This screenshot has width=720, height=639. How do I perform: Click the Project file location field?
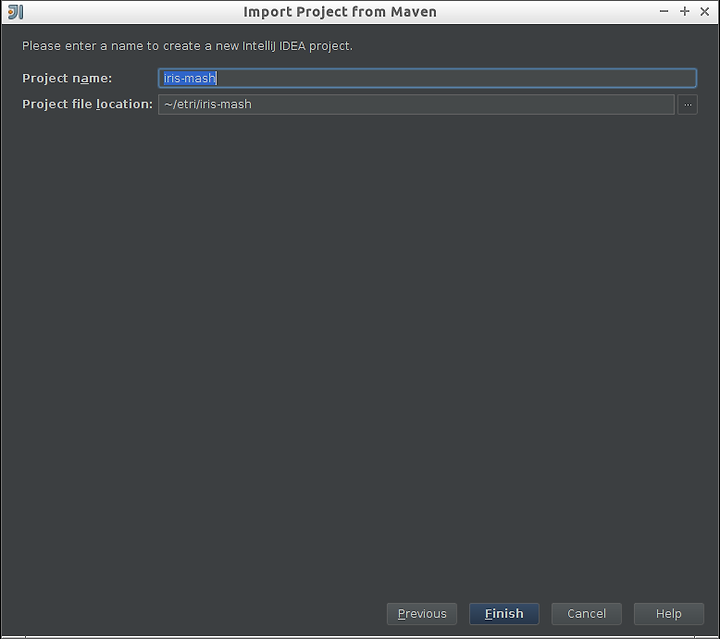416,104
